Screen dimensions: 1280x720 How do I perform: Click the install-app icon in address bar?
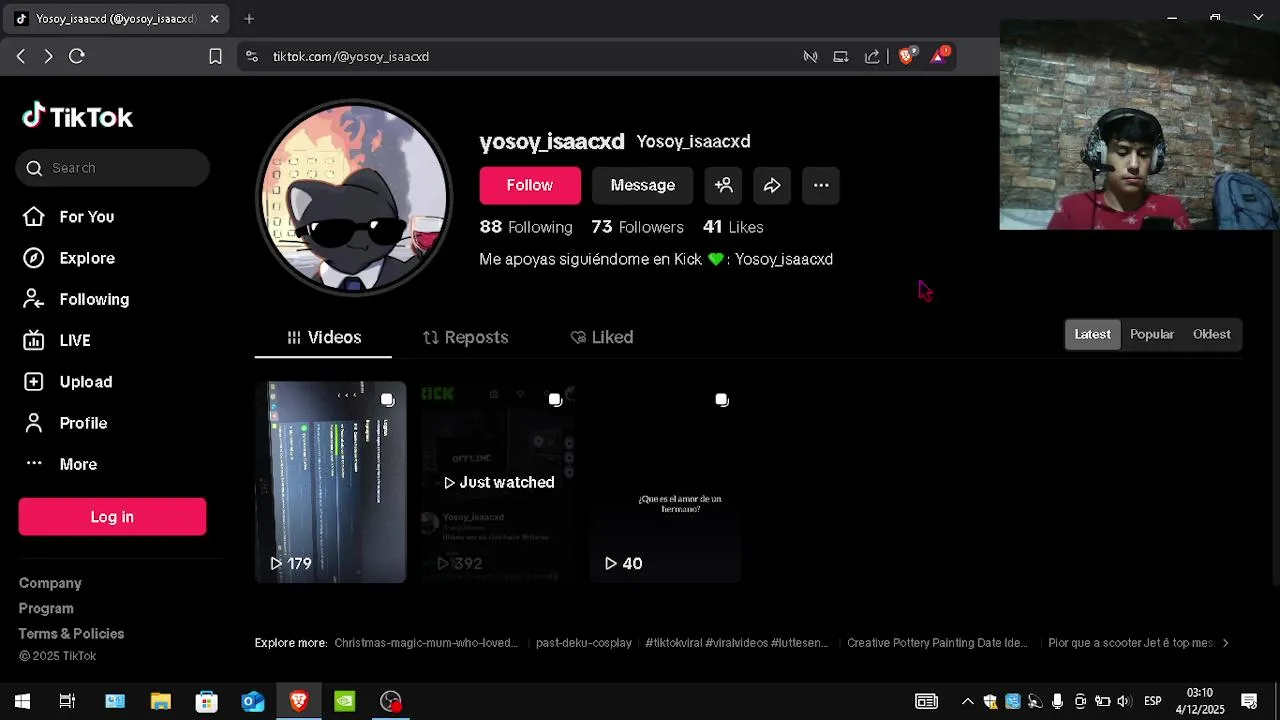(x=841, y=57)
